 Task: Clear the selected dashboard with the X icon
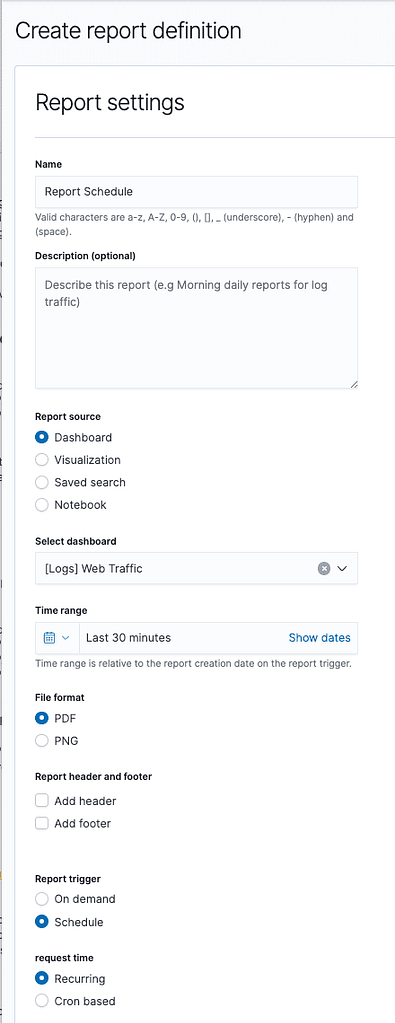coord(324,568)
